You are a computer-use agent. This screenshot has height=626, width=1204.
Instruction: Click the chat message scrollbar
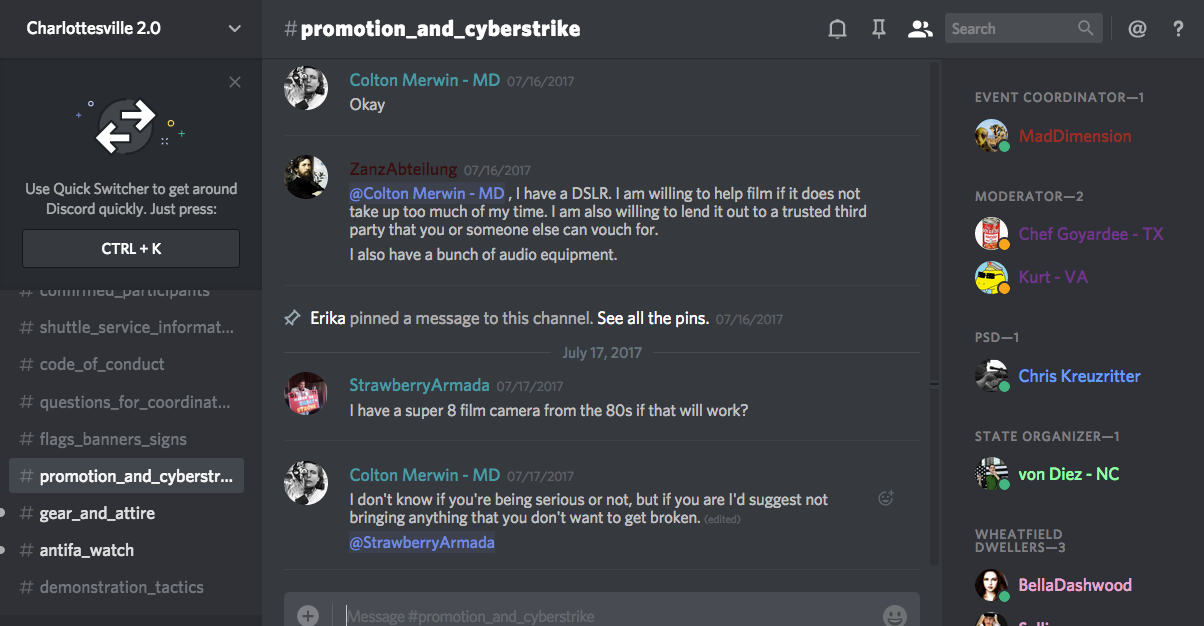[934, 311]
